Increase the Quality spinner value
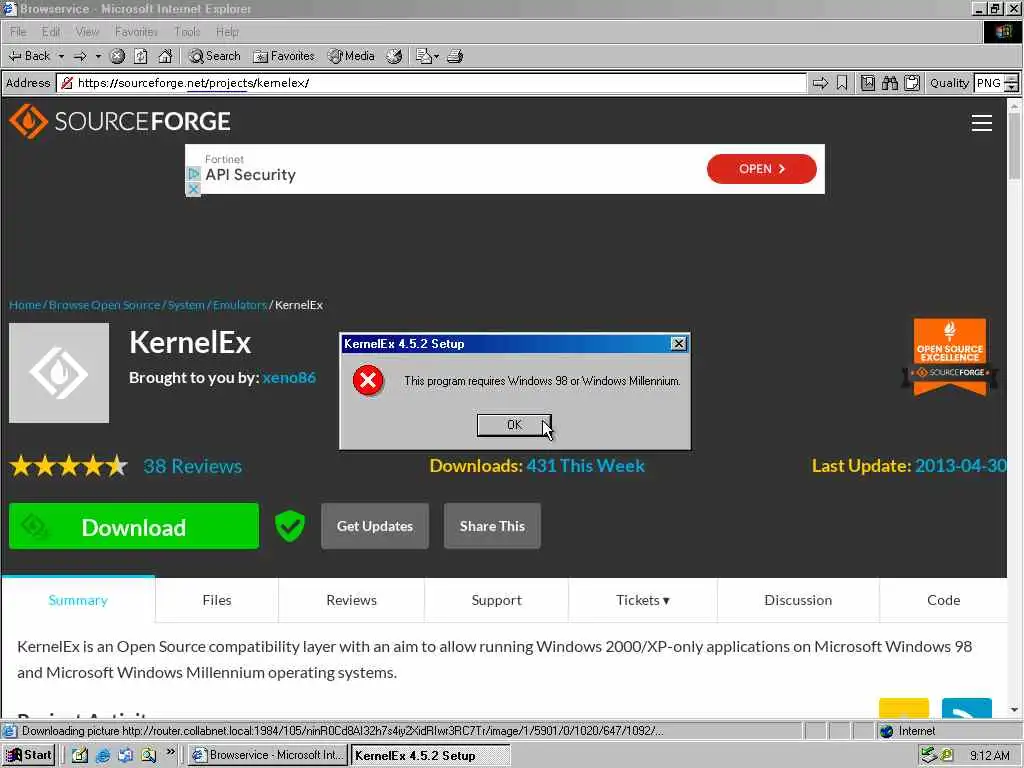The height and width of the screenshot is (768, 1024). 1012,79
